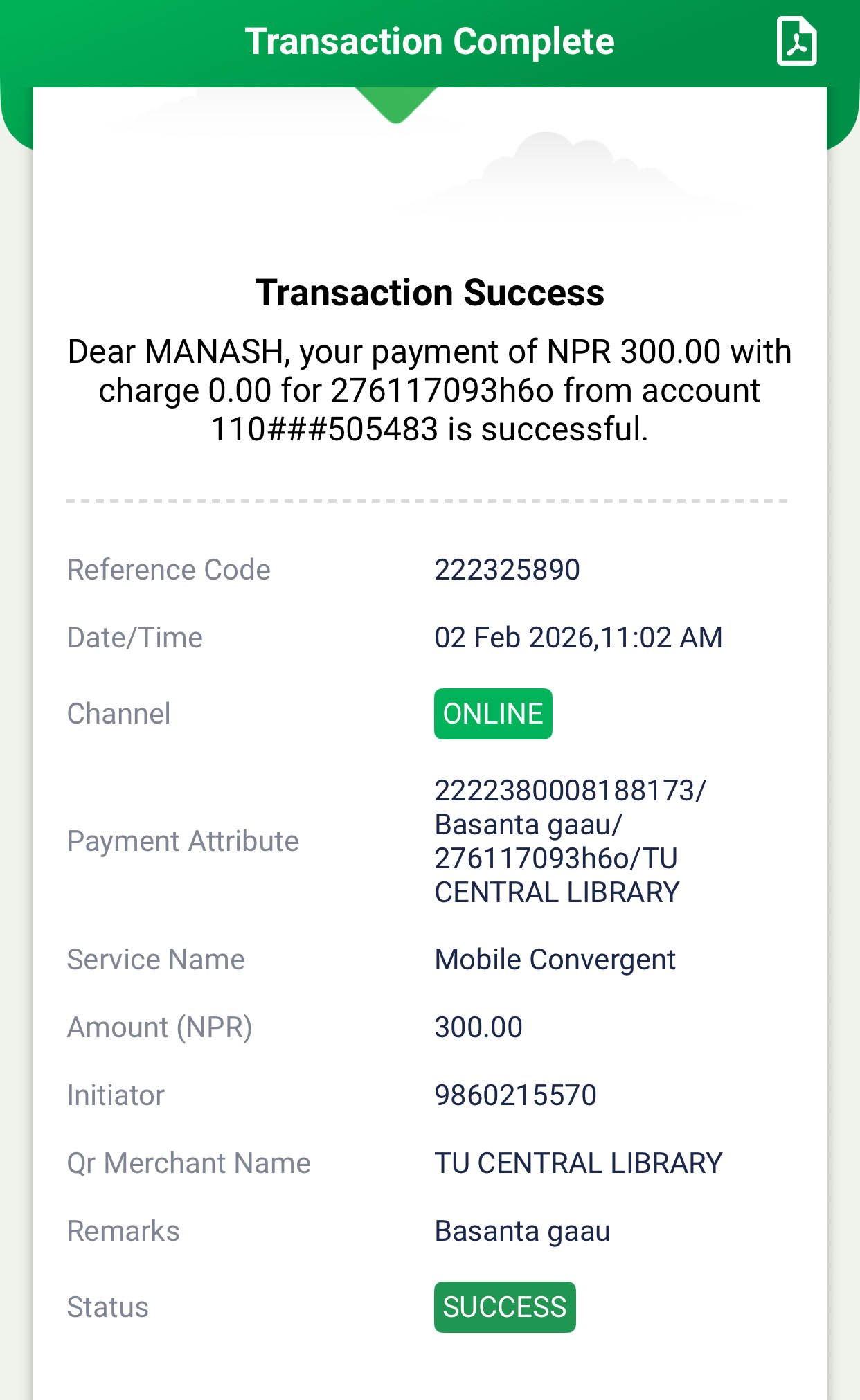Tap the SUCCESS status badge
Screen dimensions: 860x1400
pyautogui.click(x=505, y=1307)
